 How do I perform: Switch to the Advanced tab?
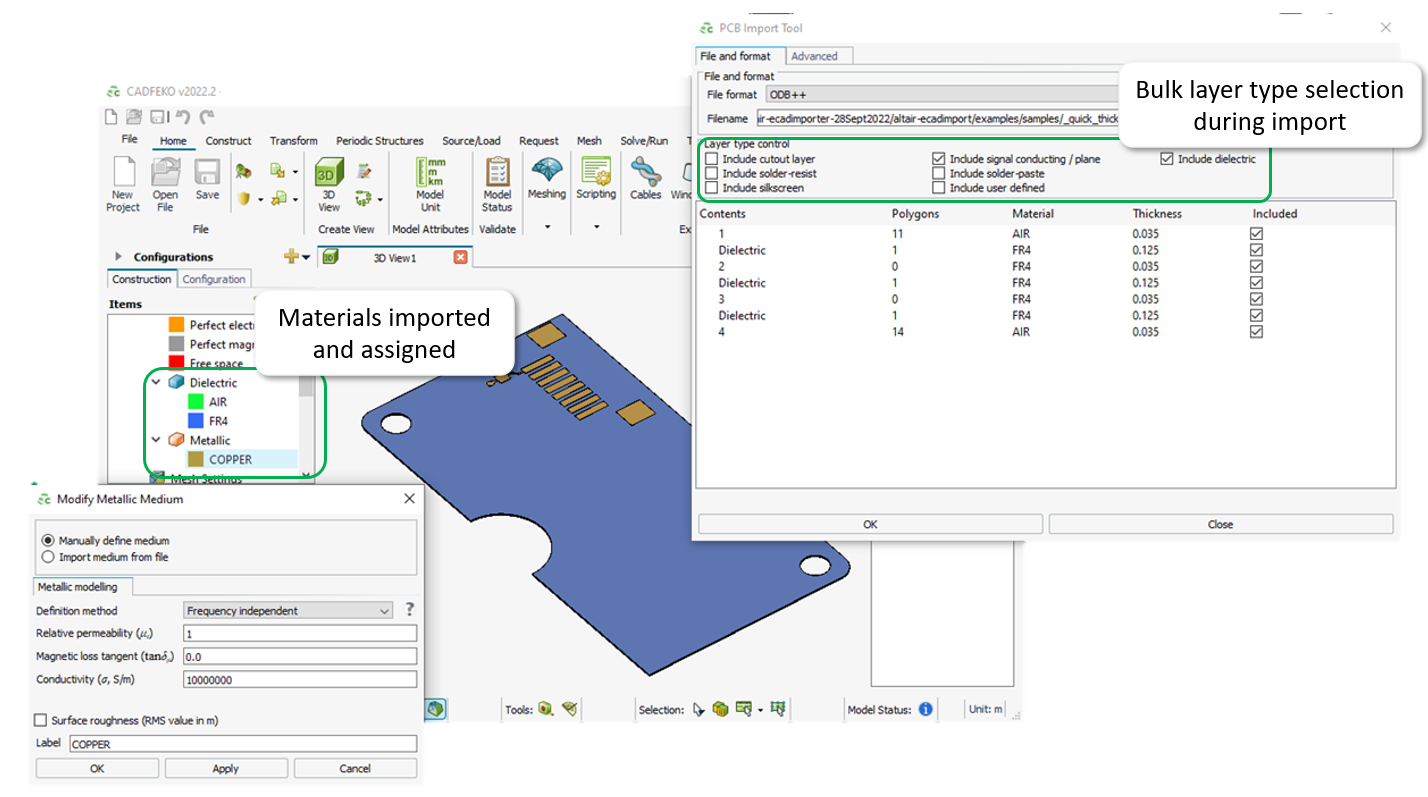(814, 56)
